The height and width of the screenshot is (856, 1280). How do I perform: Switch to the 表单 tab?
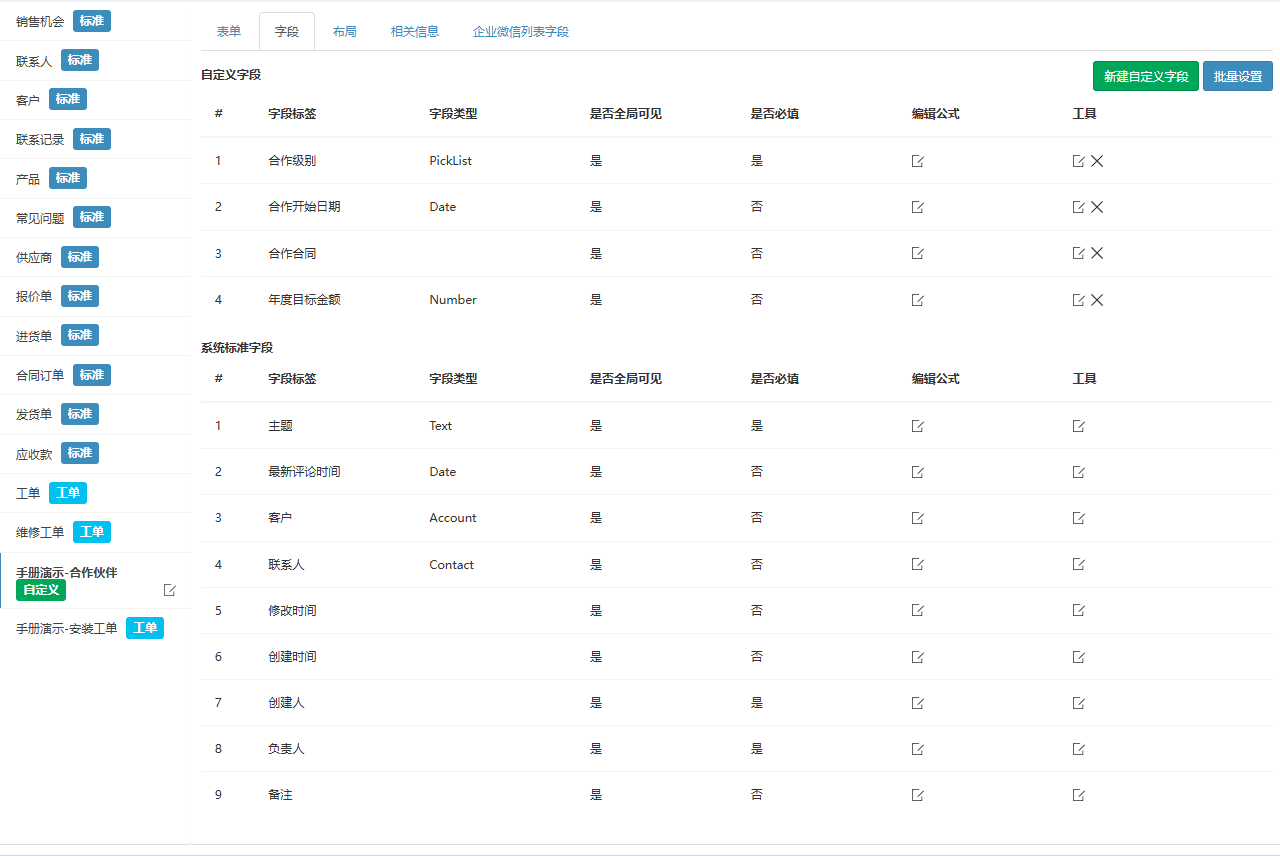pos(229,32)
